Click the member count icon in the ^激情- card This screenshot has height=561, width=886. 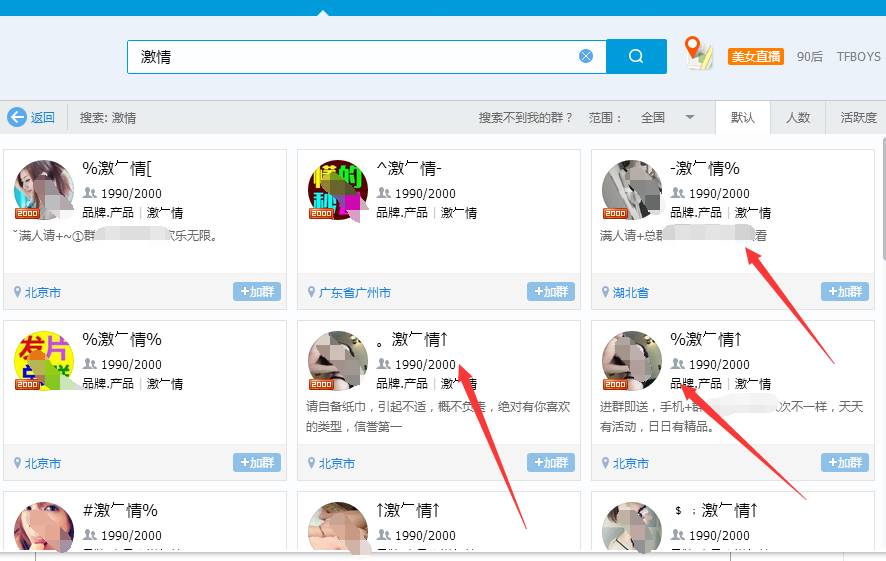click(384, 193)
